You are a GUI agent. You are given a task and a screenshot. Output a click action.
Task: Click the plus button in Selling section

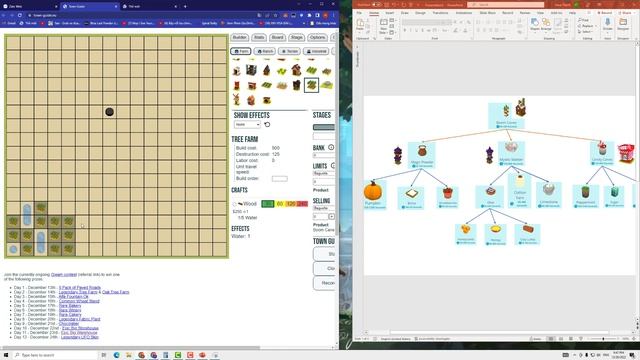[x=331, y=216]
